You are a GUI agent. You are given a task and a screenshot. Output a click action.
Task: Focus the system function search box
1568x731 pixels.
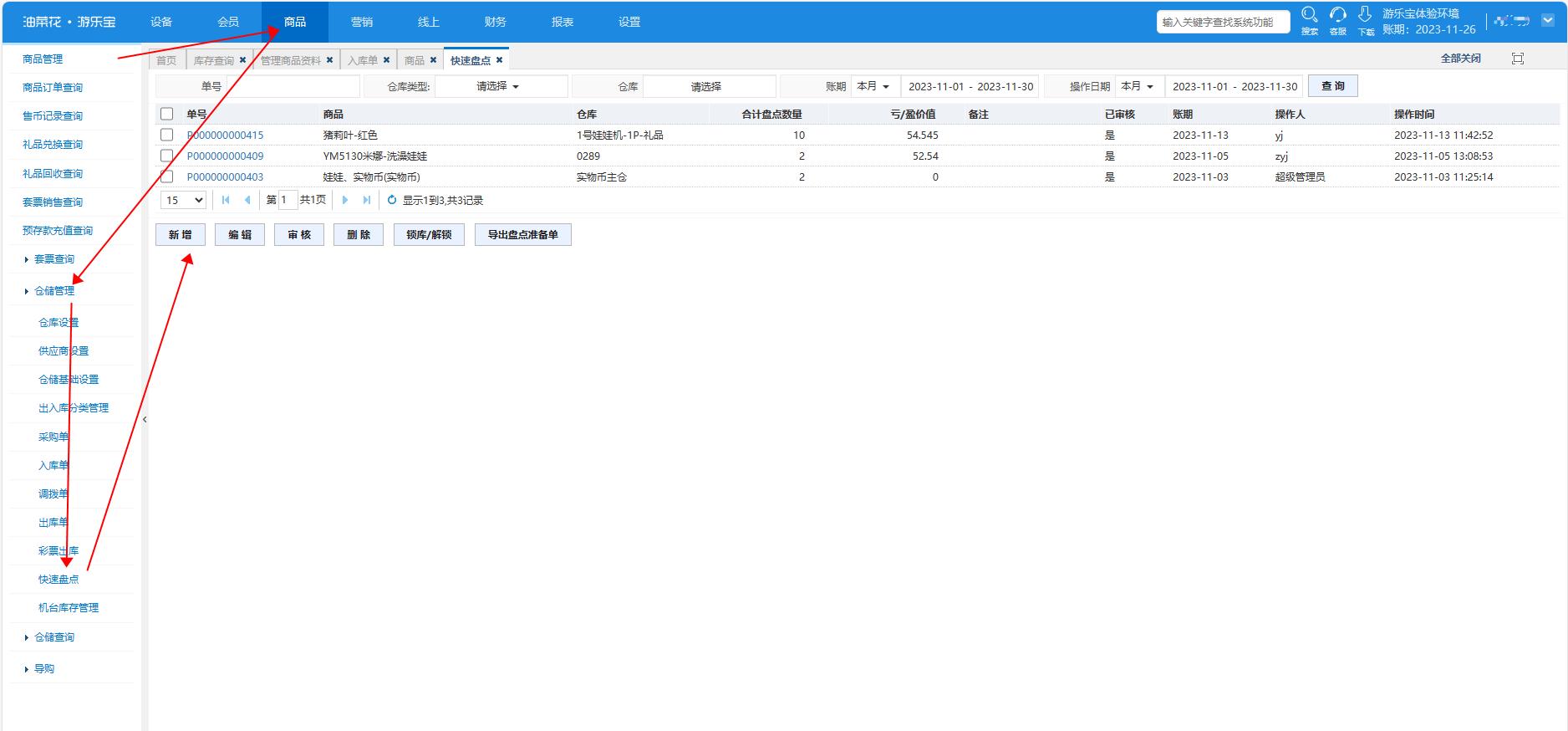1224,22
